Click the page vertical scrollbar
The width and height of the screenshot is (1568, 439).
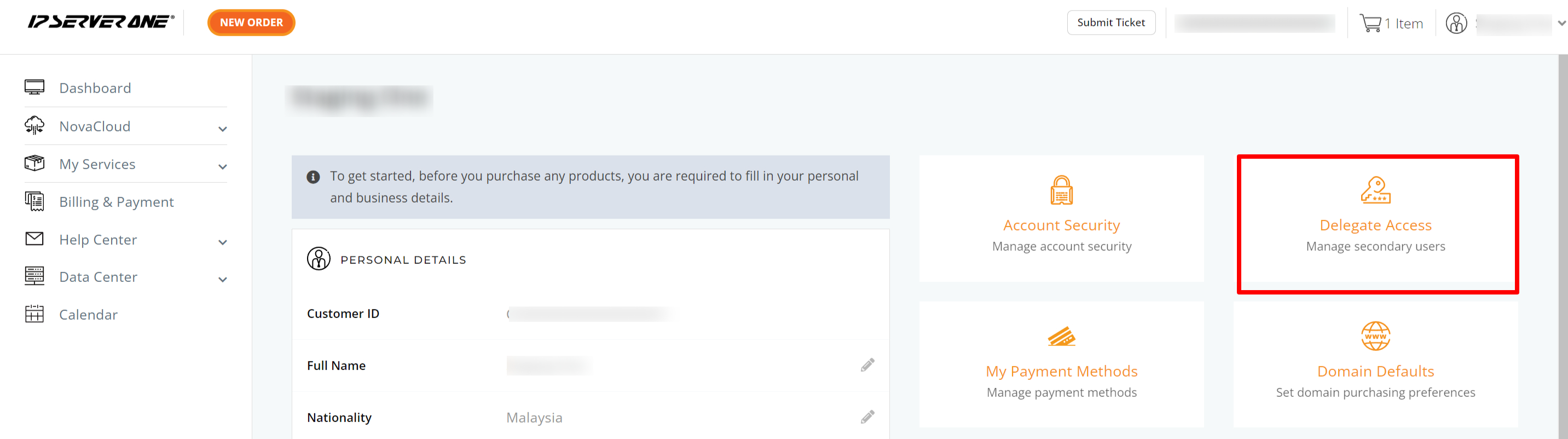pyautogui.click(x=1563, y=244)
